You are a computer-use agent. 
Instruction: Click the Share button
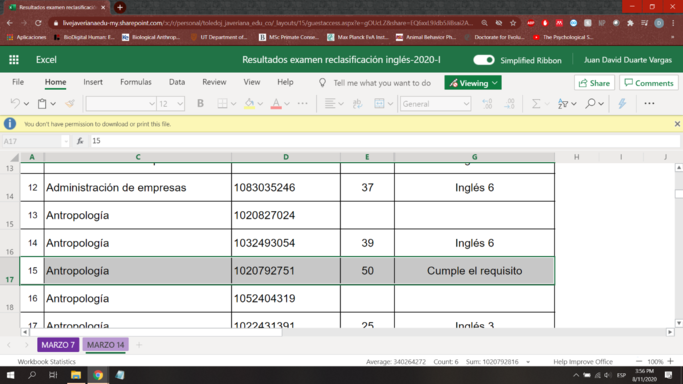pyautogui.click(x=594, y=83)
